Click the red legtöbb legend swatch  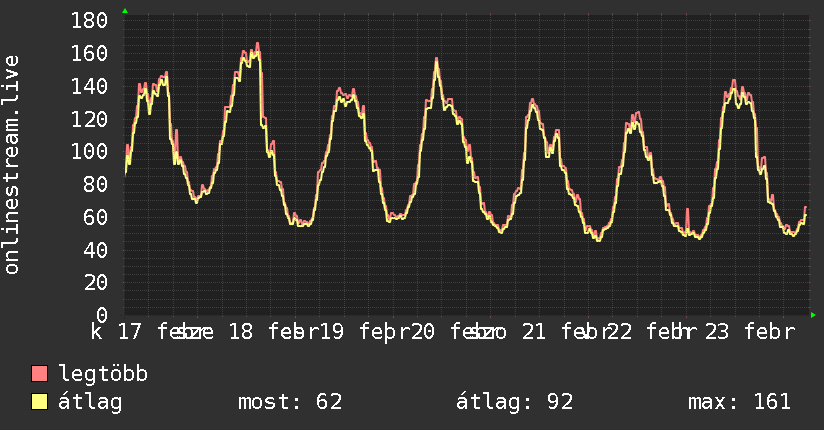(x=40, y=375)
